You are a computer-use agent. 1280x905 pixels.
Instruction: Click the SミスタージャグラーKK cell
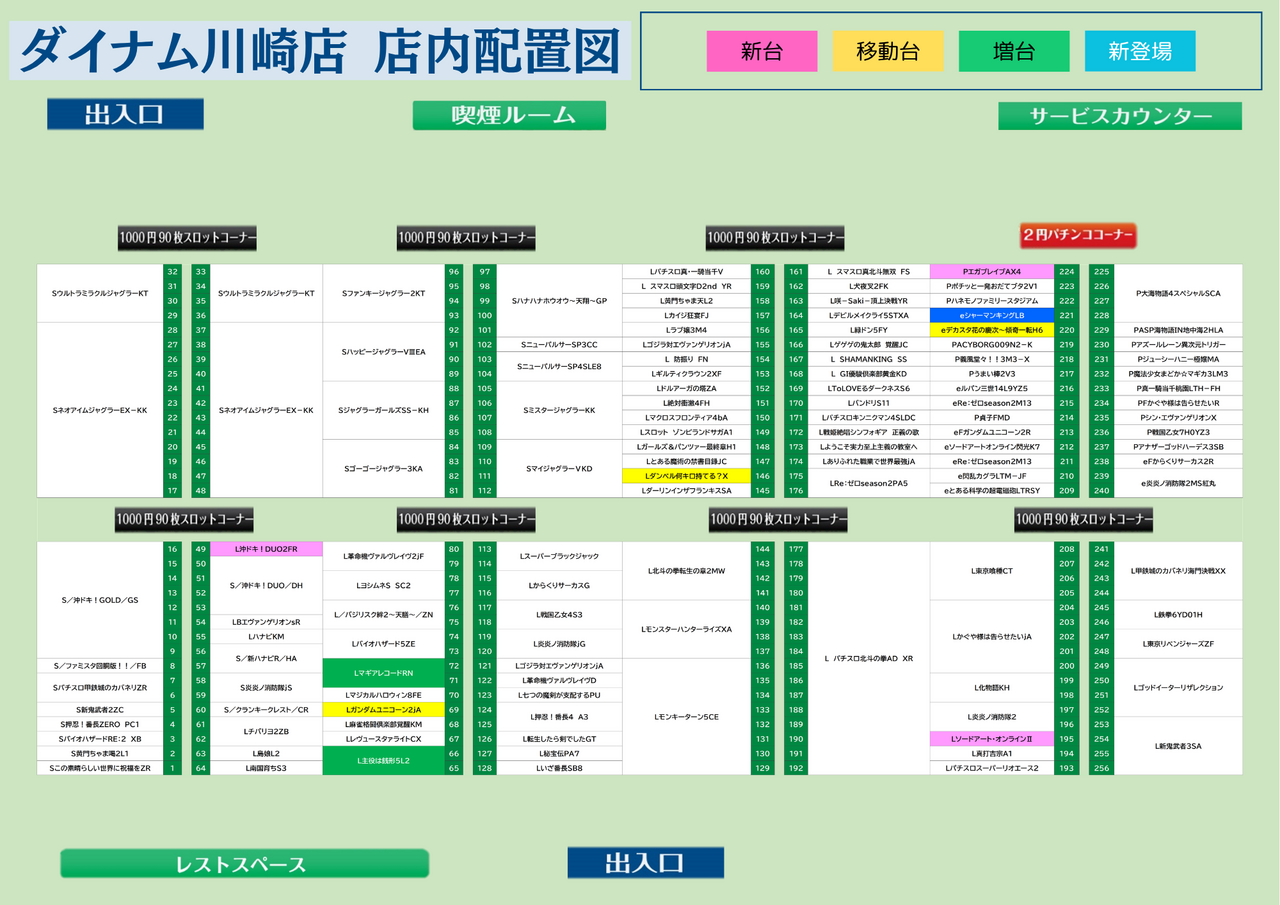click(x=559, y=410)
